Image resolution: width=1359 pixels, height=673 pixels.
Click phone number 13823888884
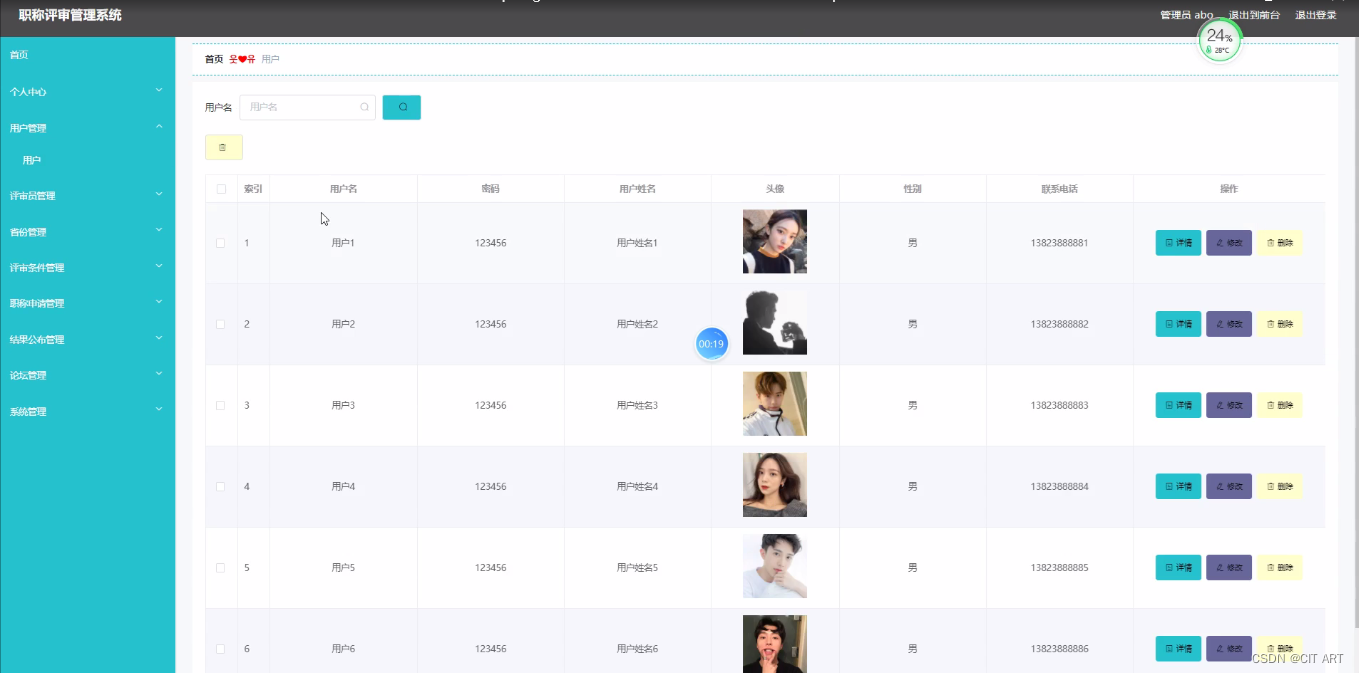(1059, 486)
